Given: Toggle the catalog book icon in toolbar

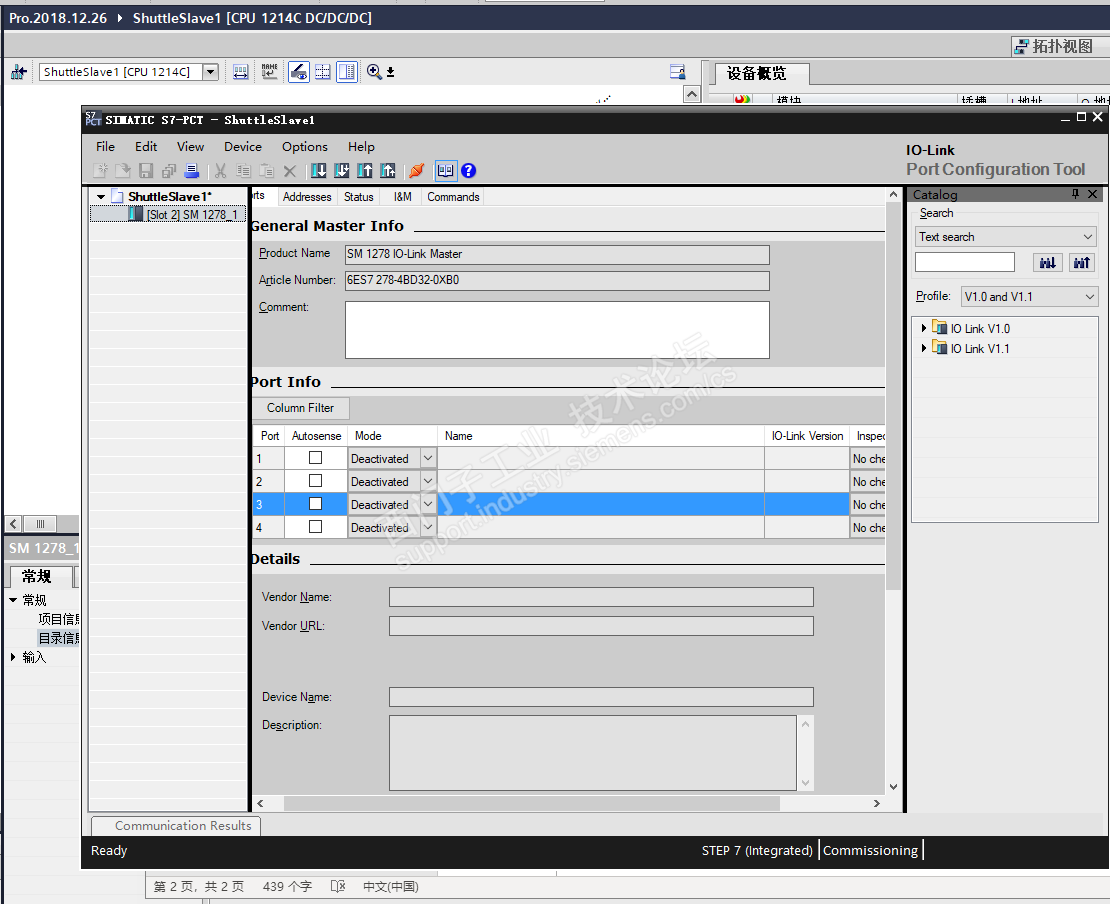Looking at the screenshot, I should (446, 171).
